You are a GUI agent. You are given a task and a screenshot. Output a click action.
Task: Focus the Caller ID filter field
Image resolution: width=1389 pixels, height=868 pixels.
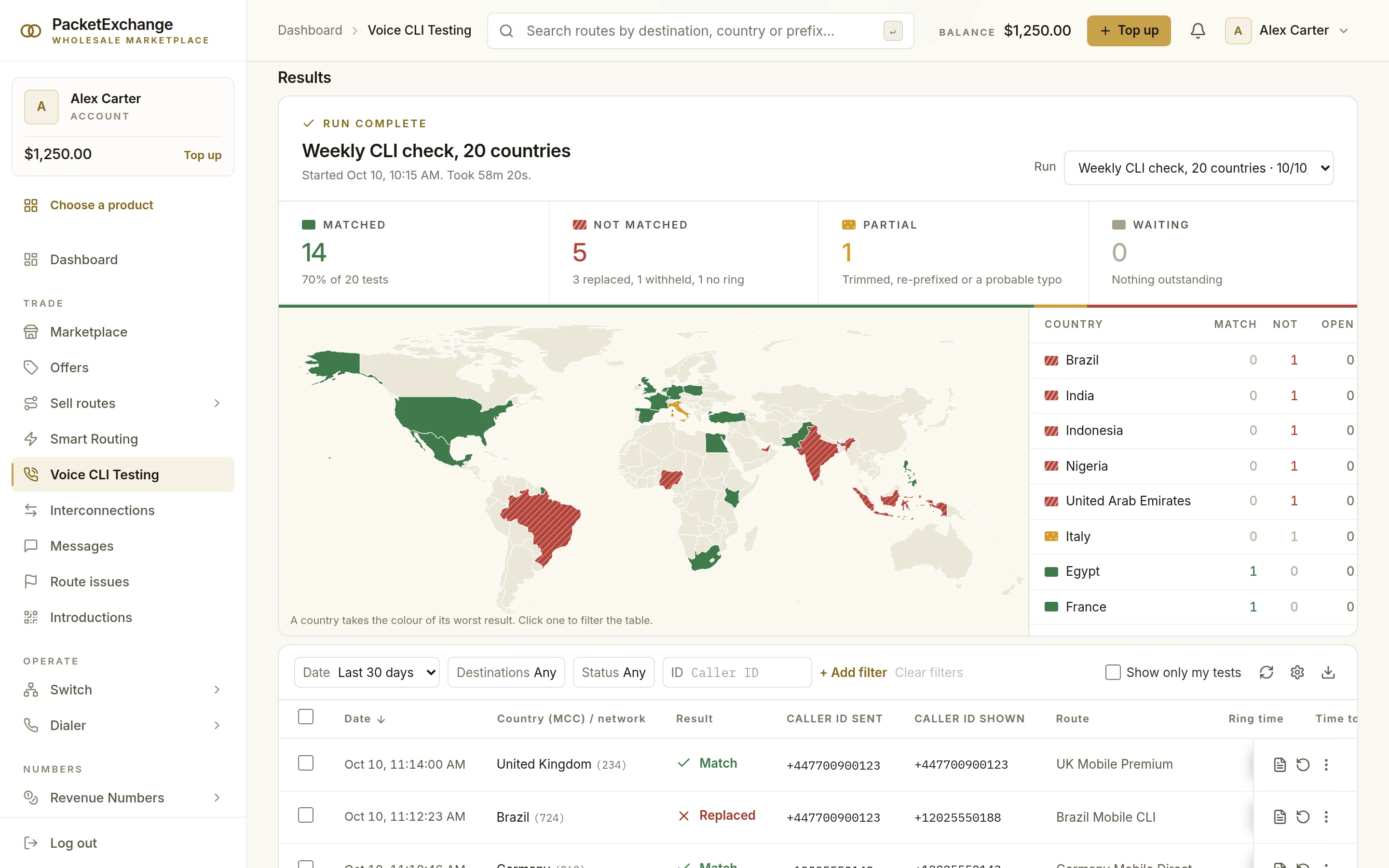click(x=737, y=672)
